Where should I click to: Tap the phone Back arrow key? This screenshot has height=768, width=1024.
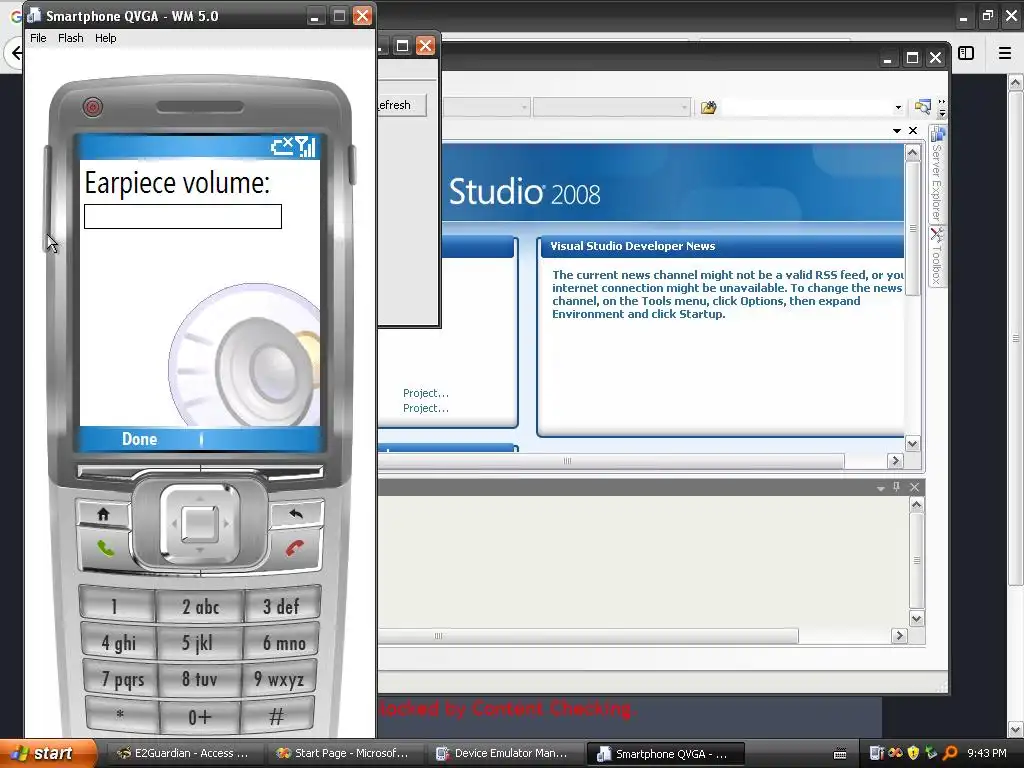(296, 514)
